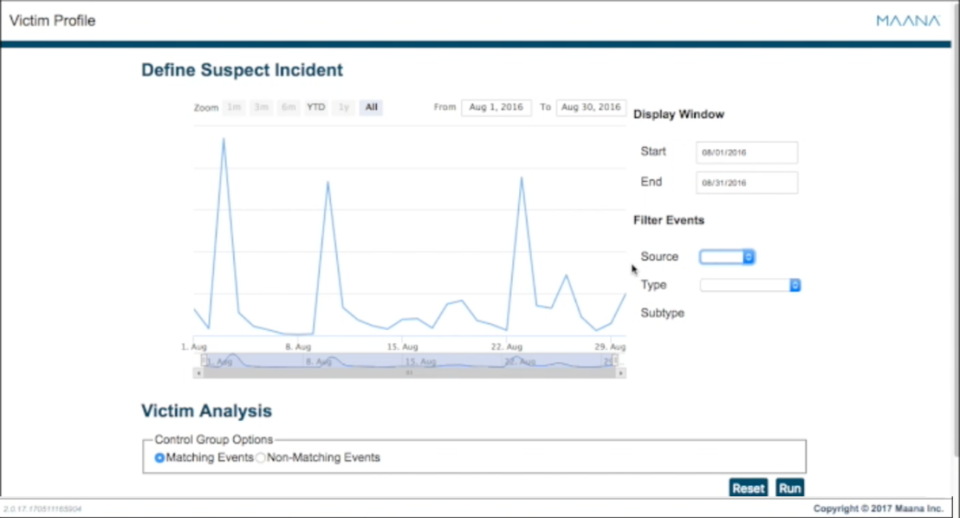
Task: Select Non-Matching Events radio option
Action: coord(261,458)
